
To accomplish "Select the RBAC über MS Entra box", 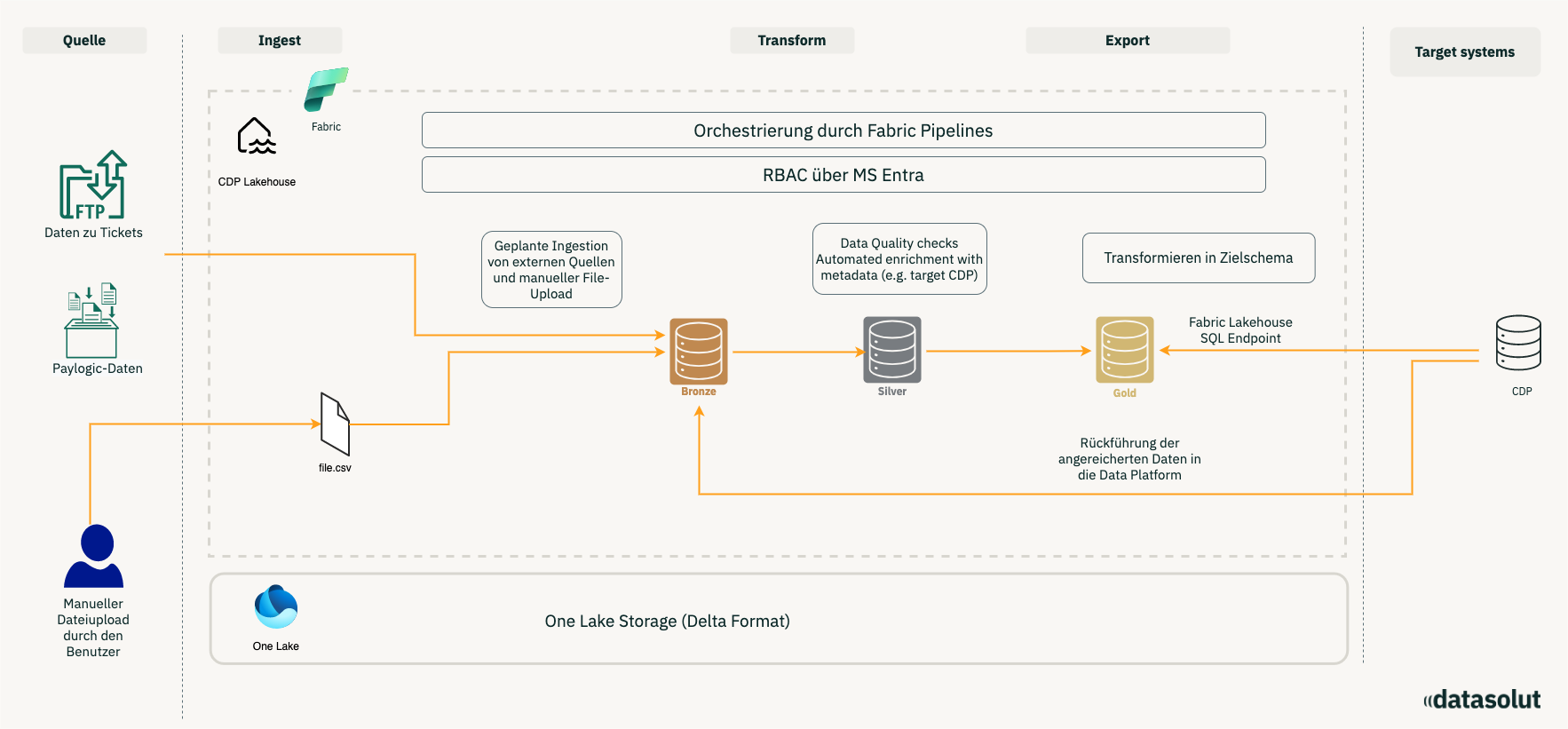I will point(843,175).
